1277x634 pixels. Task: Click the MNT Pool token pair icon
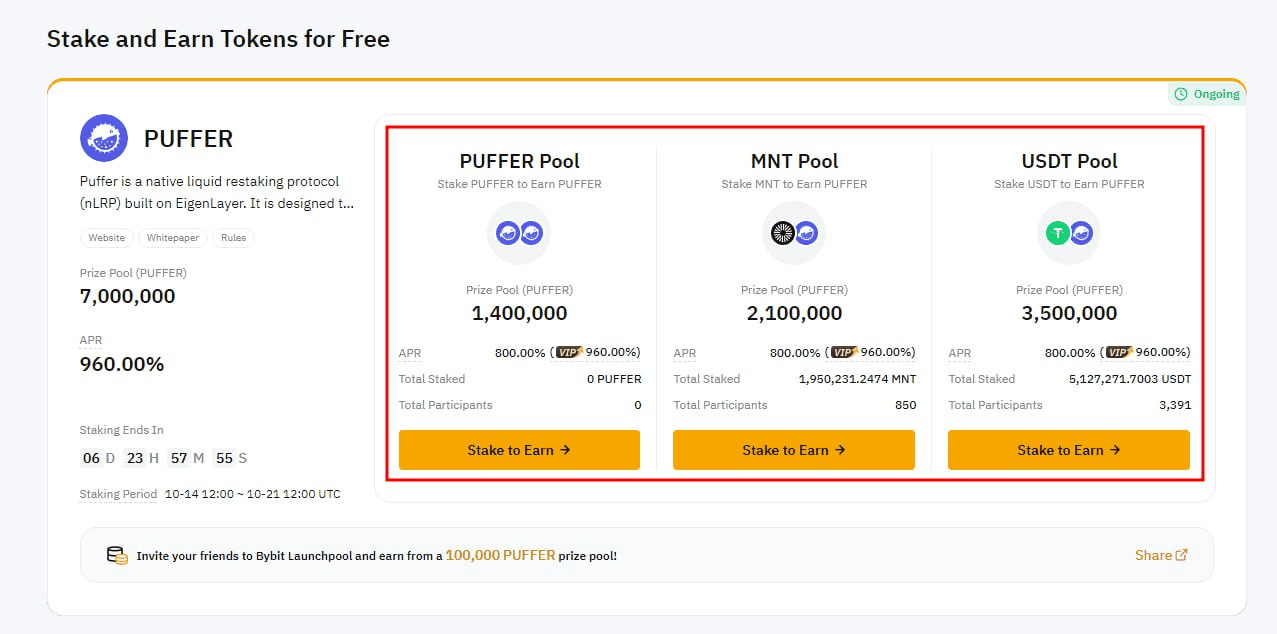click(794, 233)
